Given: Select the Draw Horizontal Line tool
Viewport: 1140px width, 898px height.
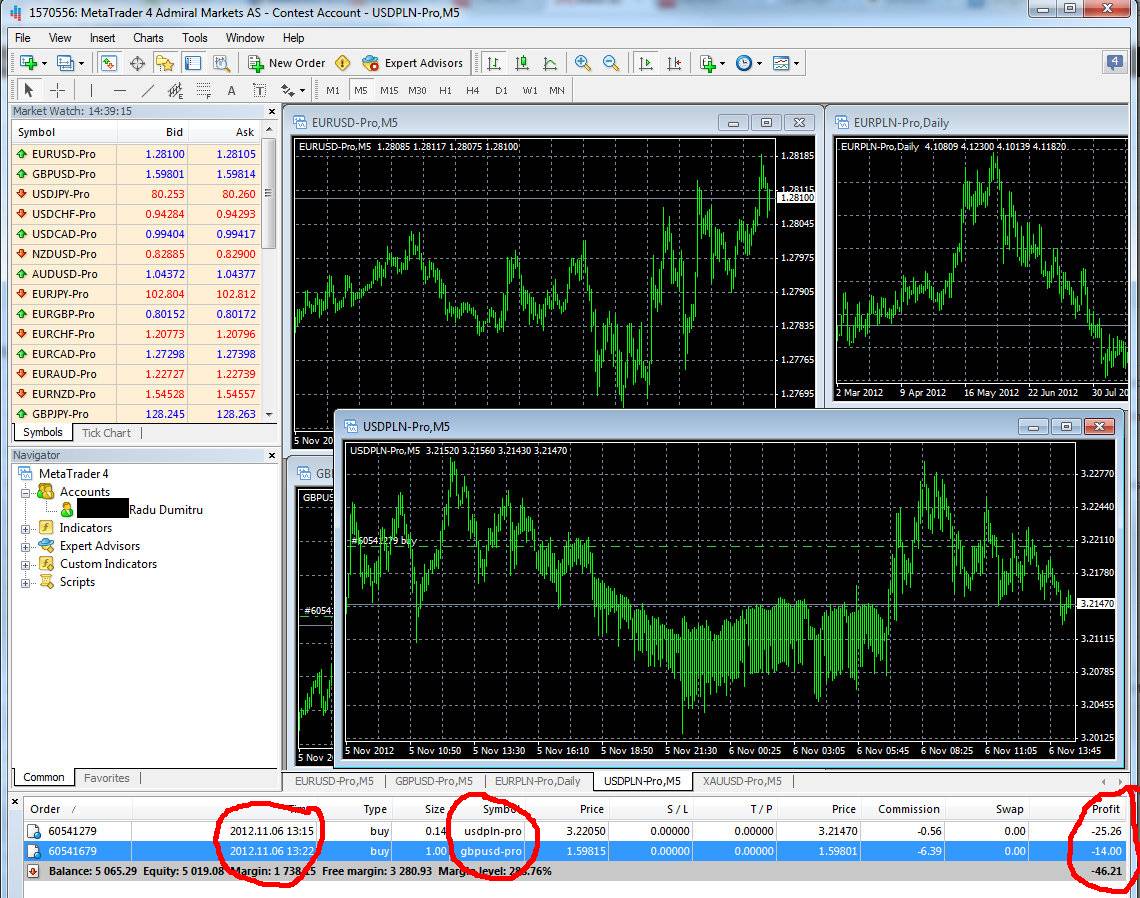Looking at the screenshot, I should tap(120, 90).
